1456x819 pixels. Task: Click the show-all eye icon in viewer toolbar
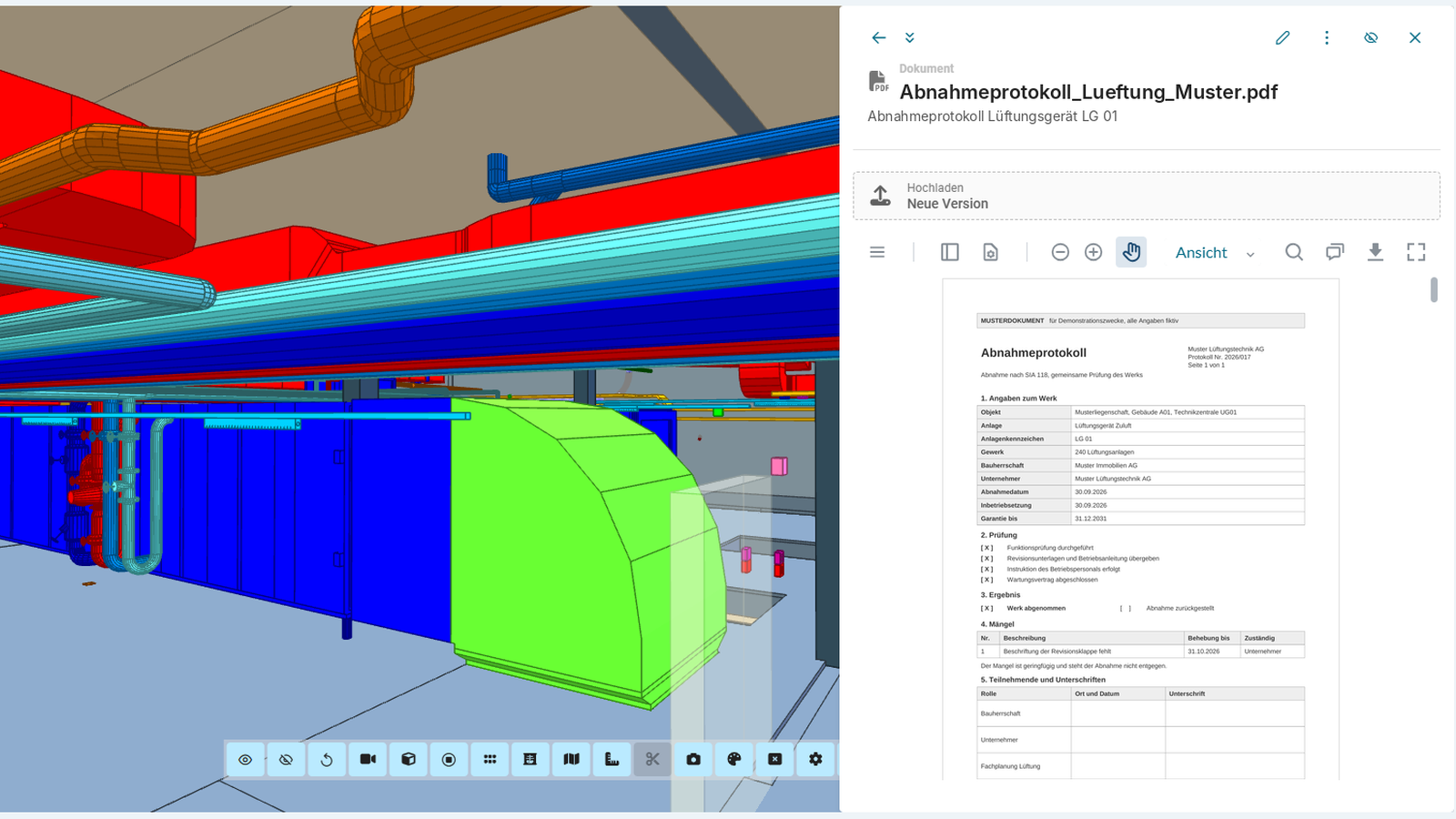[x=246, y=759]
